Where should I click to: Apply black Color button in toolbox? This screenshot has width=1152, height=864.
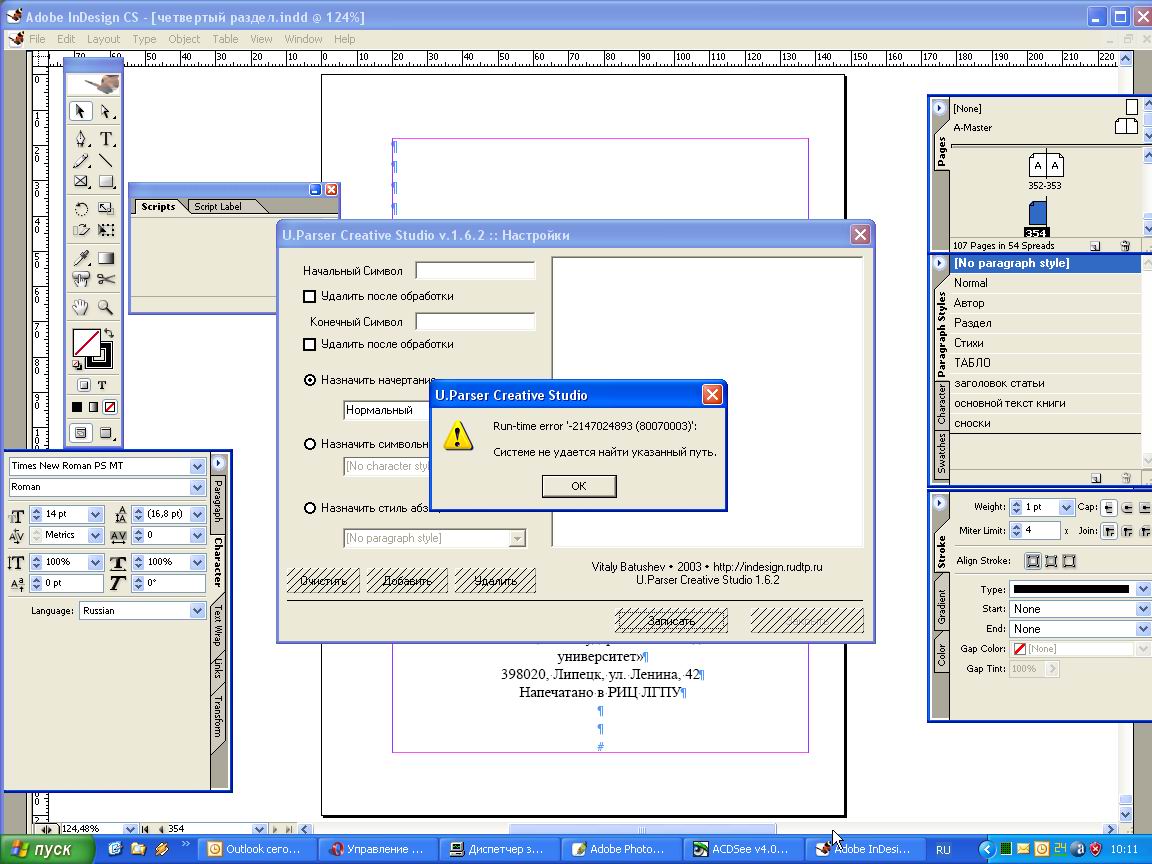[77, 407]
